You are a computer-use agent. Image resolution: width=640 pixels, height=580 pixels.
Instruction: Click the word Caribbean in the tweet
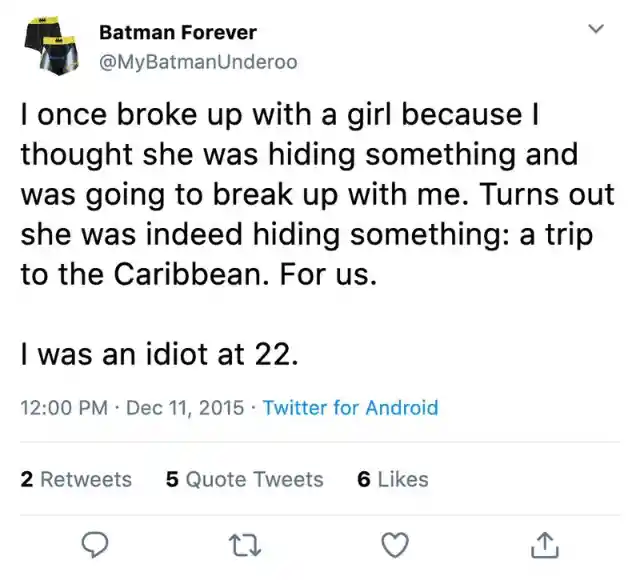tap(187, 274)
